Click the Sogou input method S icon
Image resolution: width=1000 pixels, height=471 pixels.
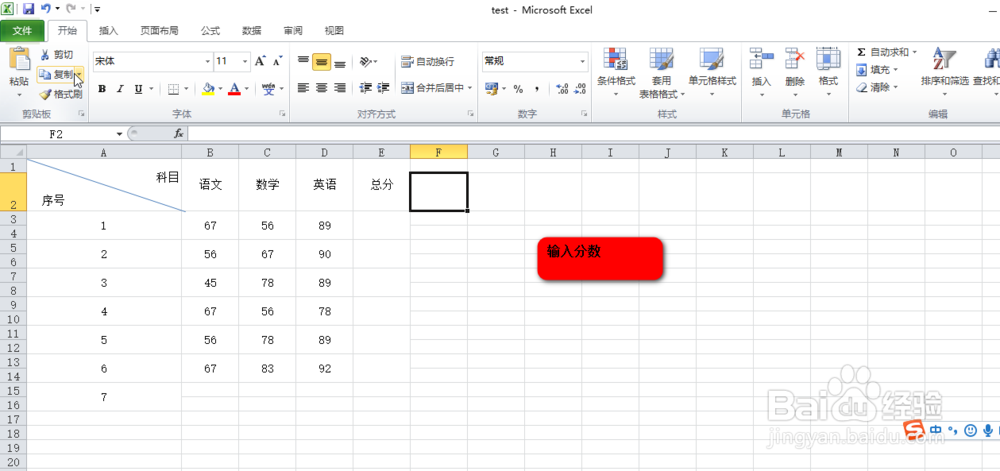click(x=916, y=430)
